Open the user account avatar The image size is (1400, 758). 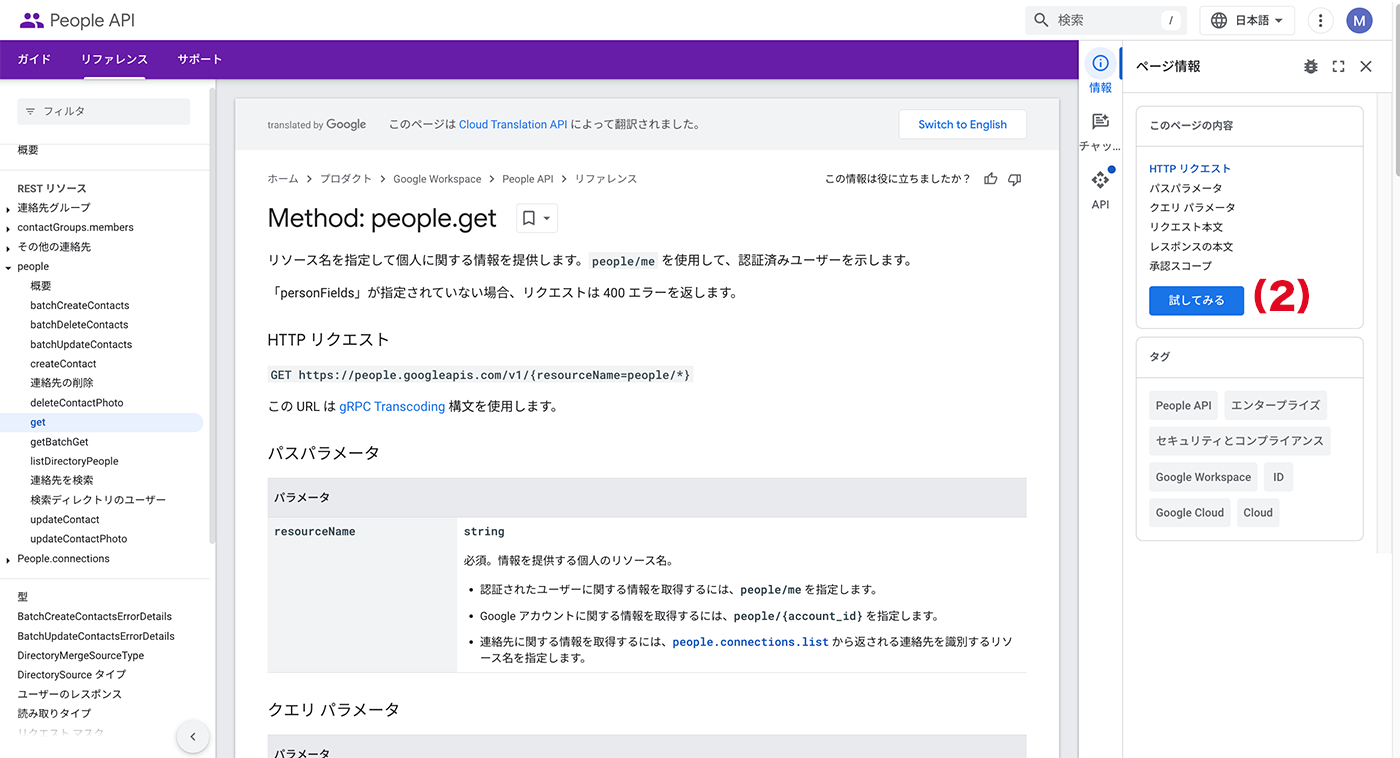click(1359, 20)
